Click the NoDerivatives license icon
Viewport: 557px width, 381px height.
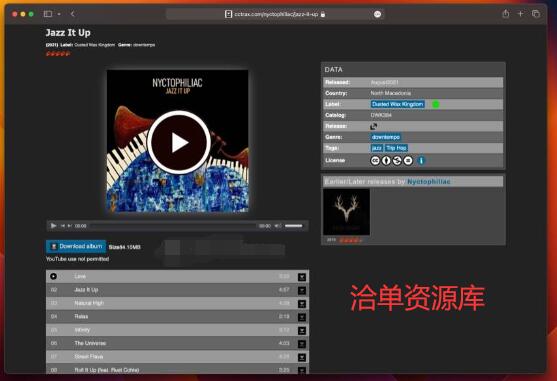click(408, 160)
